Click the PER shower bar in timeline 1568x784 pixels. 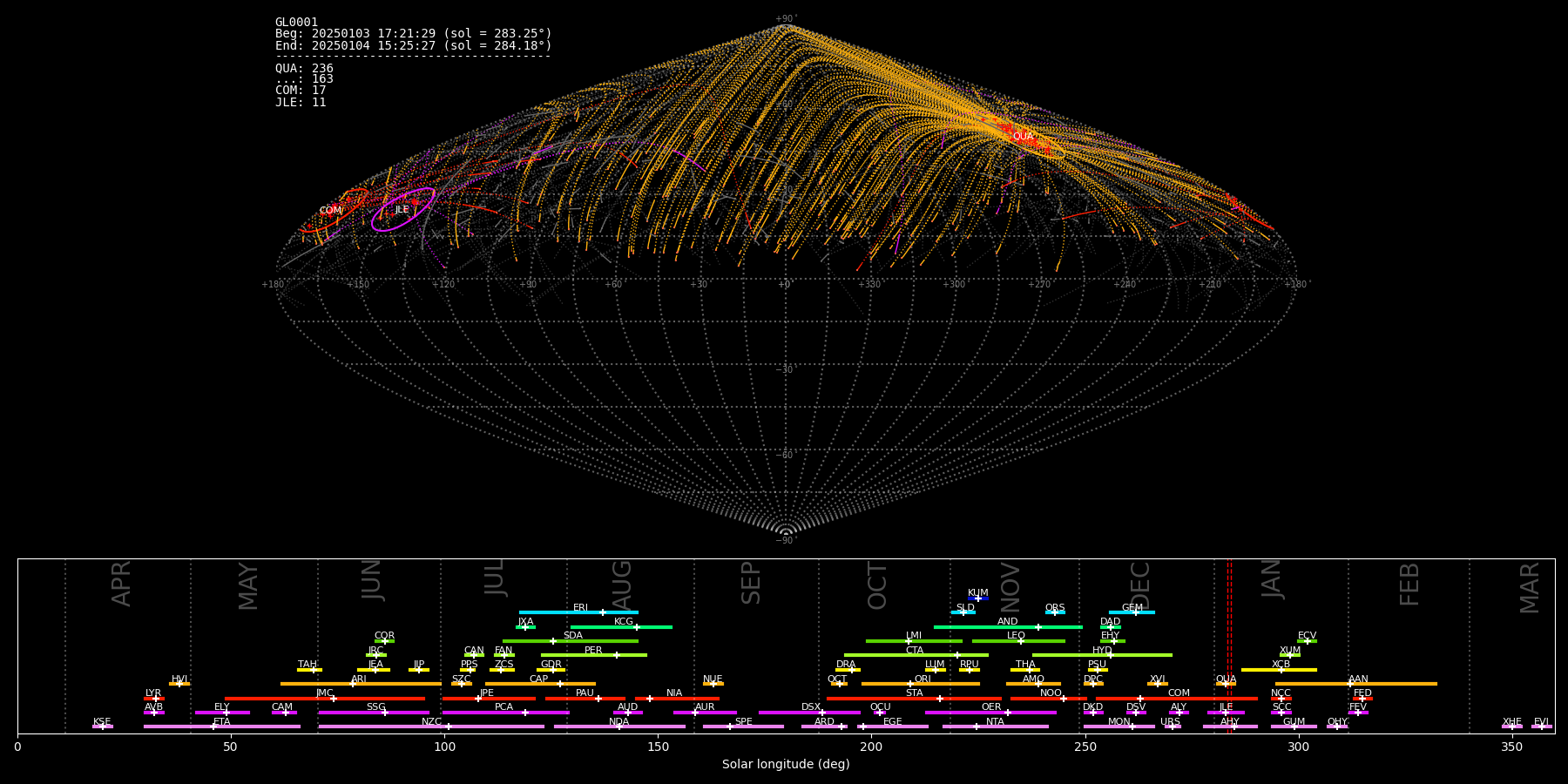[594, 655]
